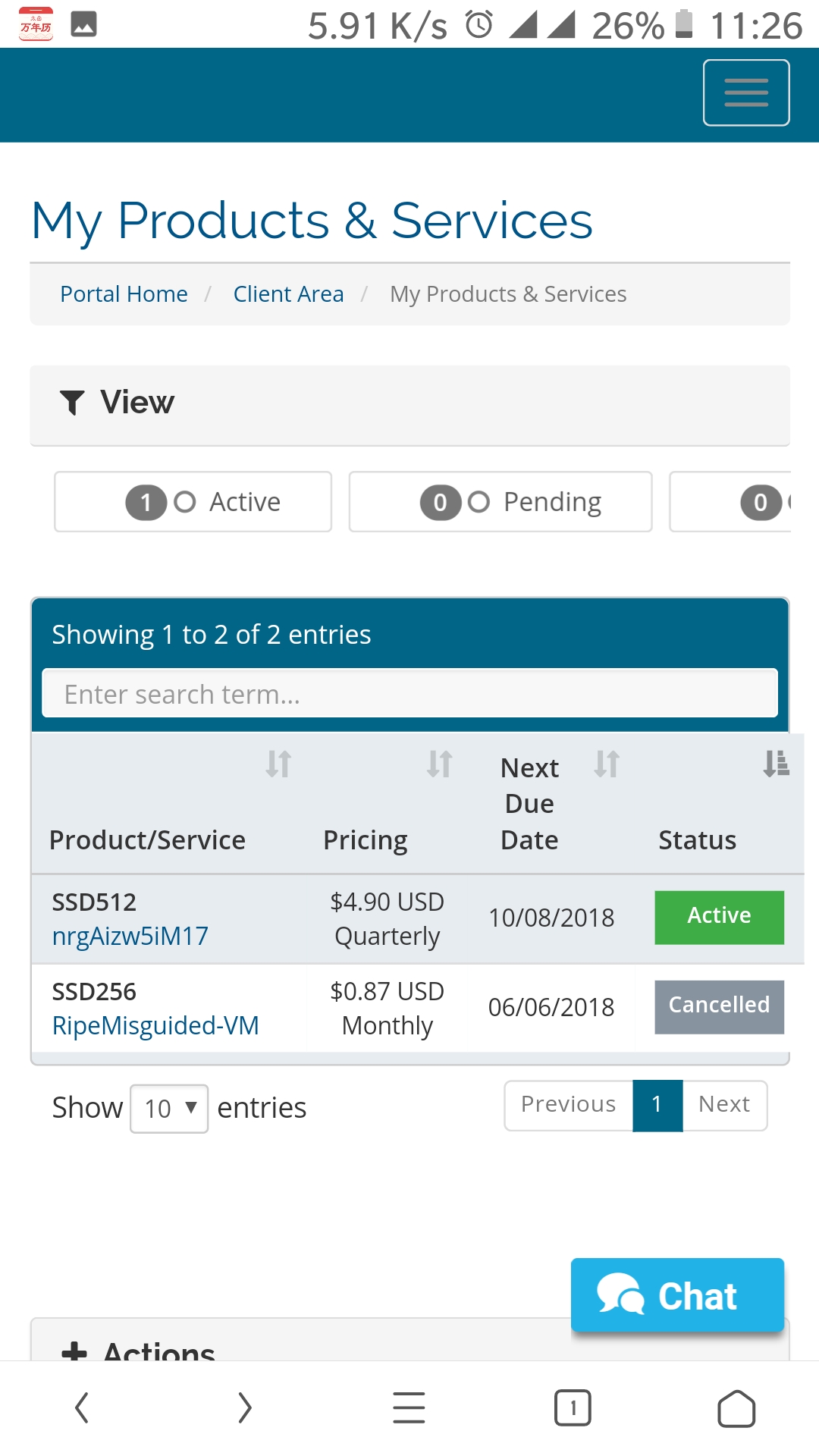Click the Pricing column sort icon

(439, 764)
